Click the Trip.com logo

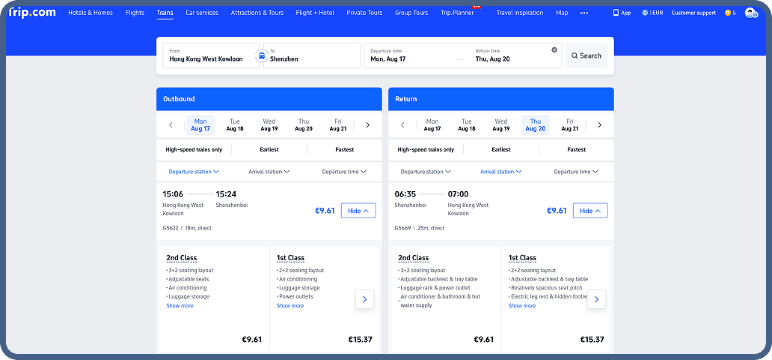(x=32, y=13)
